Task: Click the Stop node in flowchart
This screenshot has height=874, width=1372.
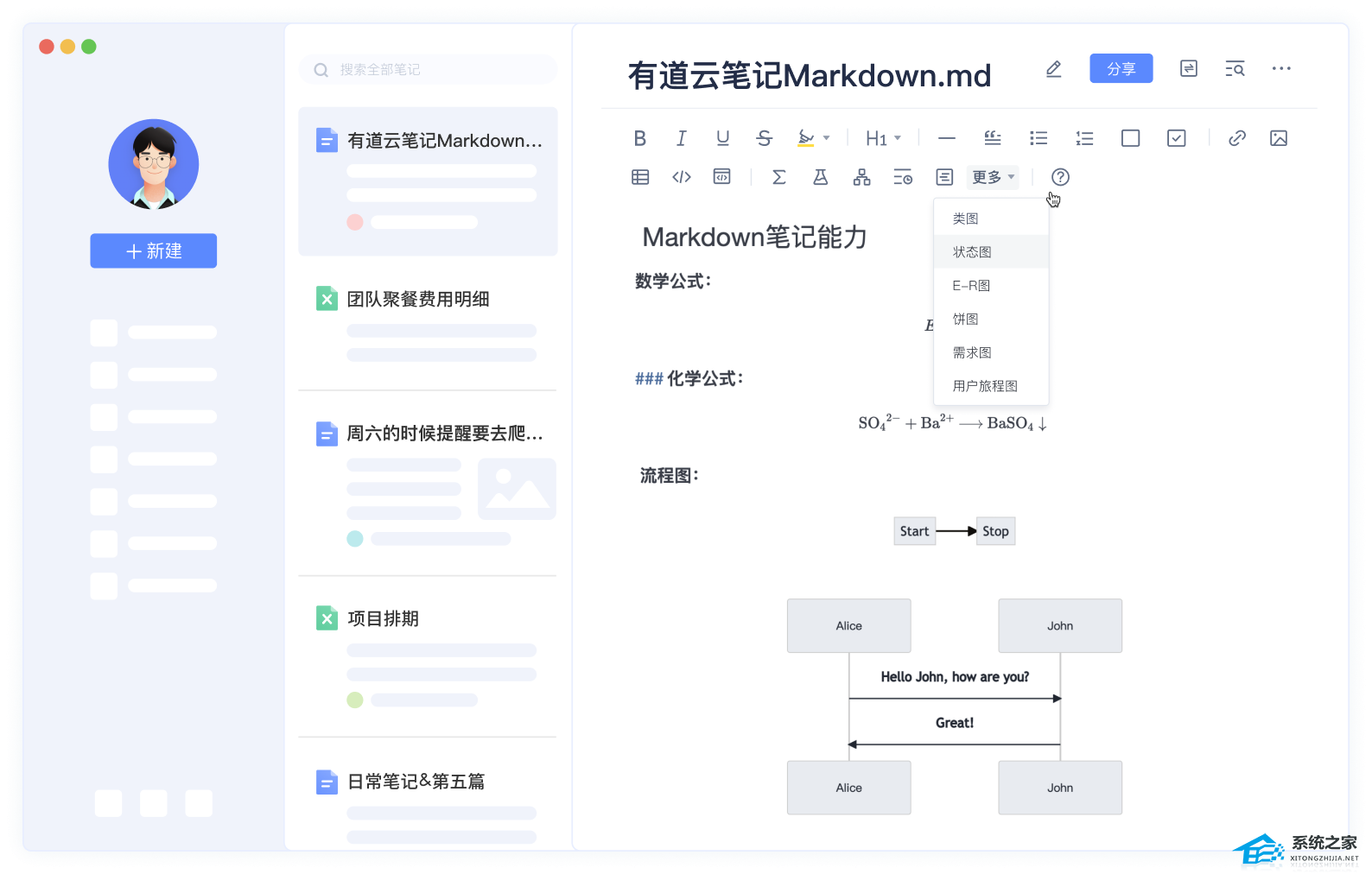Action: pos(995,531)
